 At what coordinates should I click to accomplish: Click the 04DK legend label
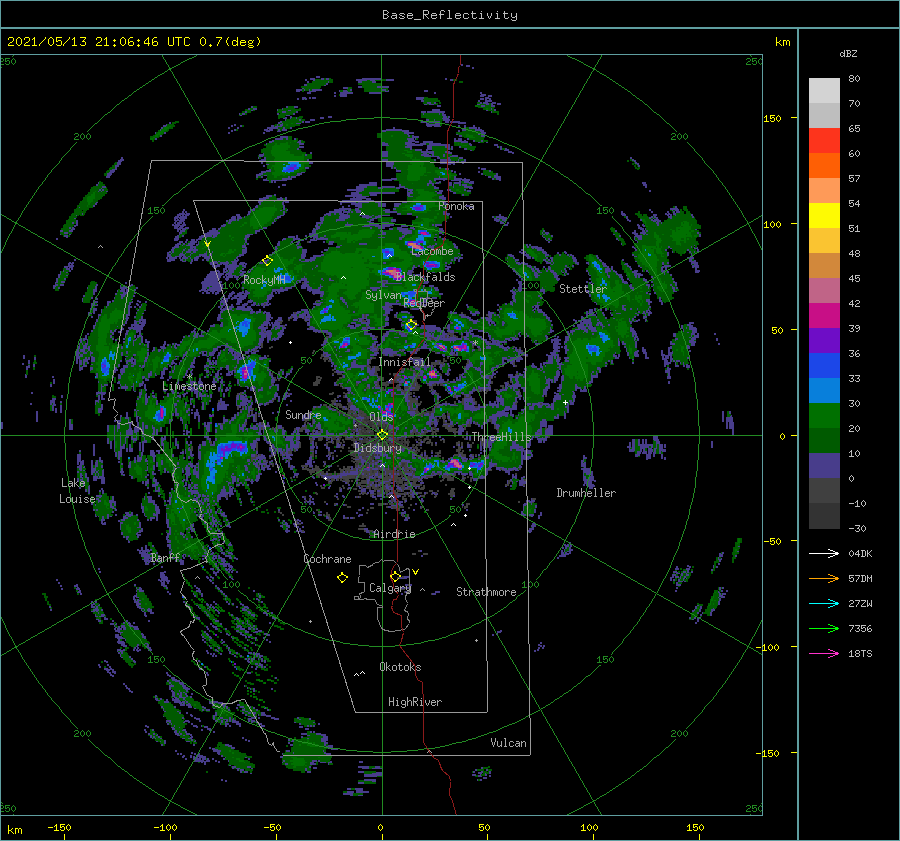pyautogui.click(x=860, y=553)
